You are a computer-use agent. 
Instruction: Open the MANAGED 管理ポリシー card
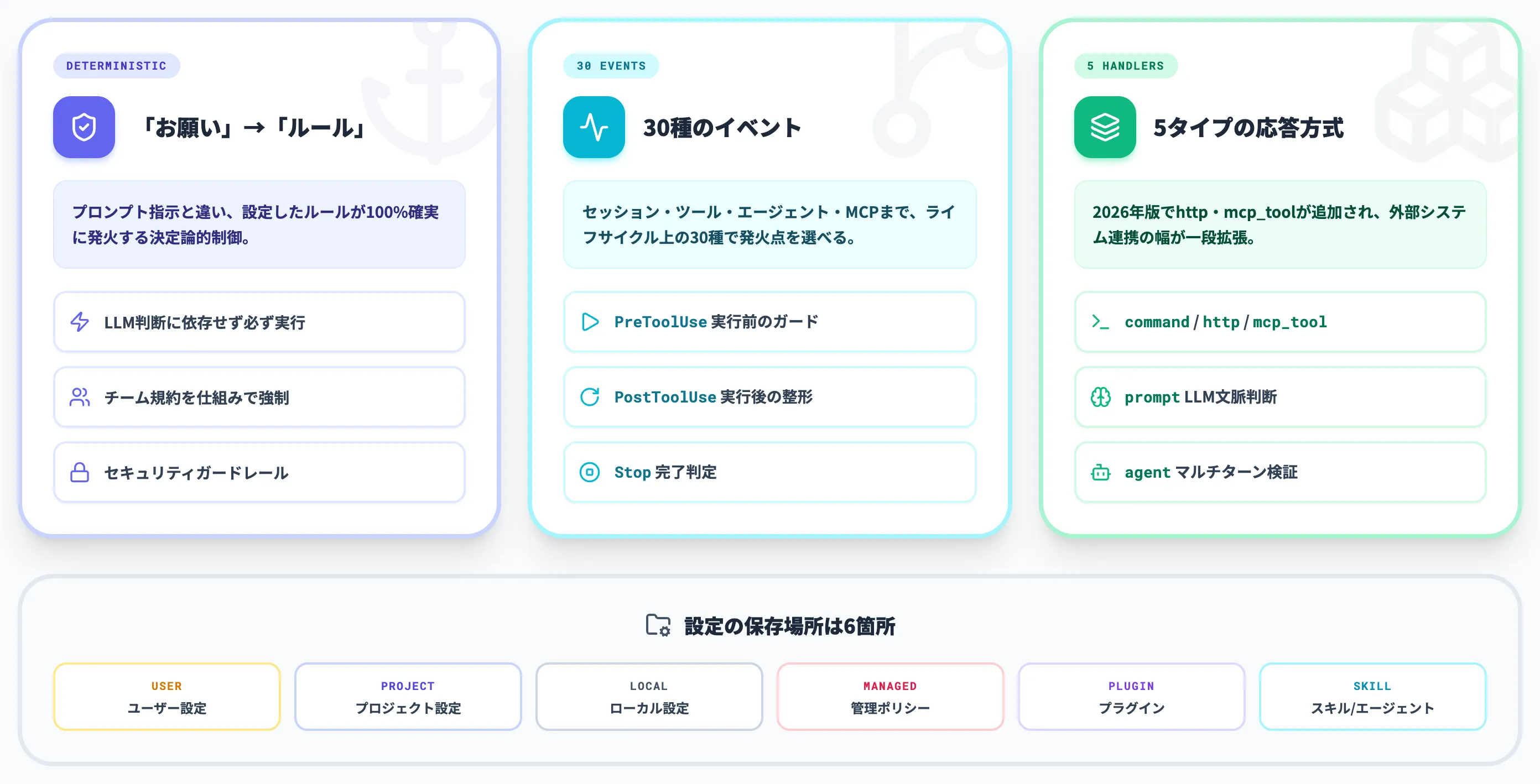tap(890, 697)
